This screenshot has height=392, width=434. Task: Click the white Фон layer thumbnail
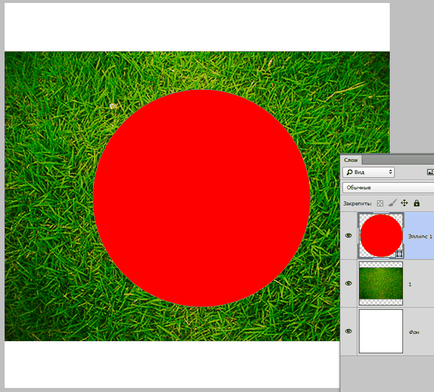point(381,331)
